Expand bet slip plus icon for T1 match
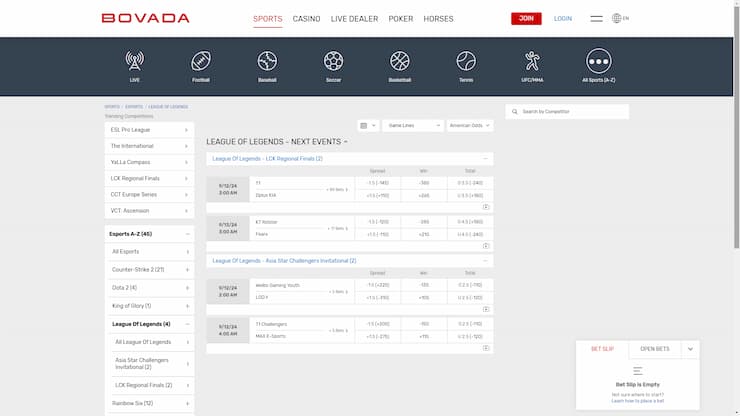This screenshot has height=416, width=740. pyautogui.click(x=486, y=207)
